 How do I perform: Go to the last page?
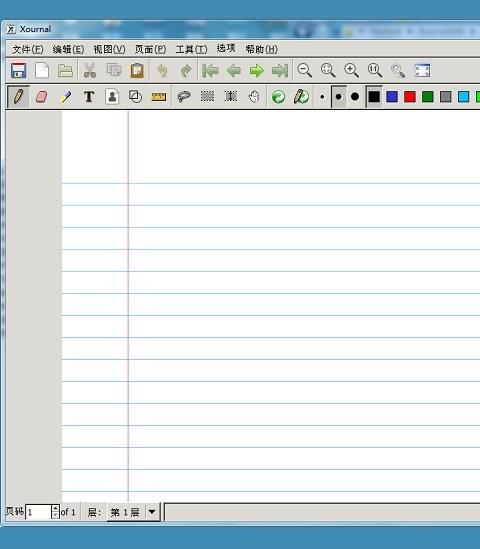pyautogui.click(x=280, y=70)
